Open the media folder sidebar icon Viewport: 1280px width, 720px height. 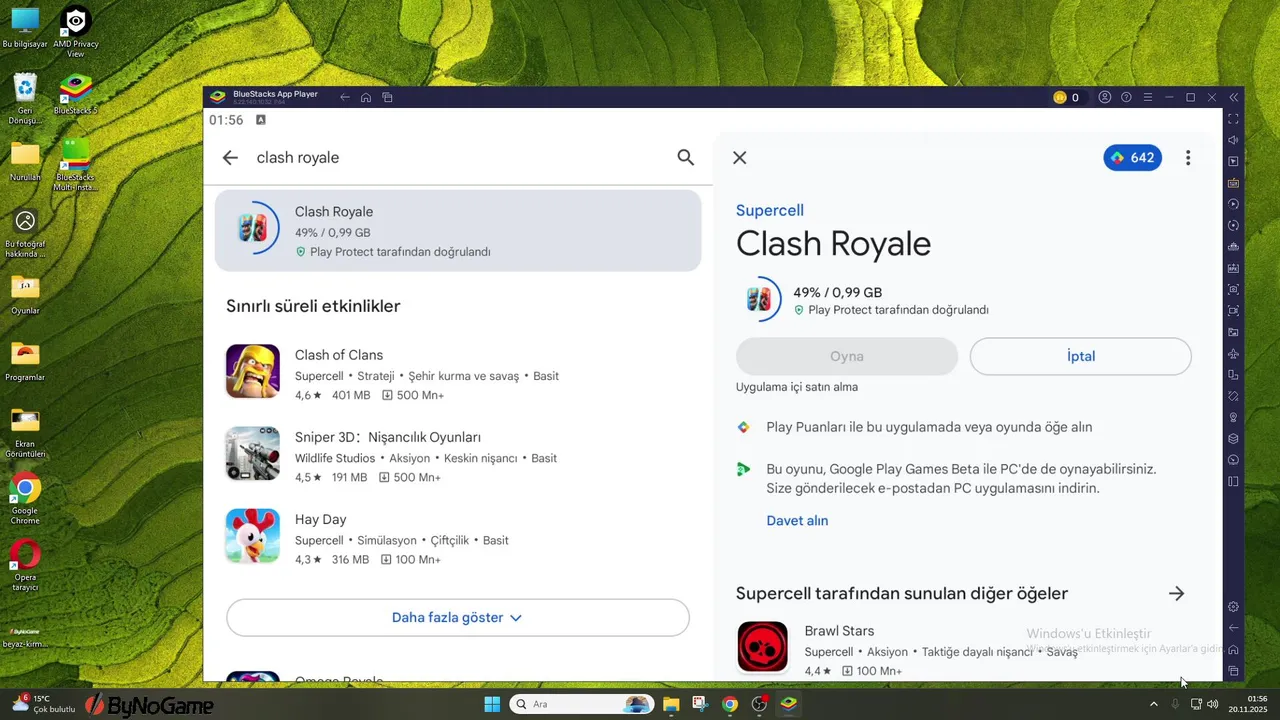(1233, 332)
